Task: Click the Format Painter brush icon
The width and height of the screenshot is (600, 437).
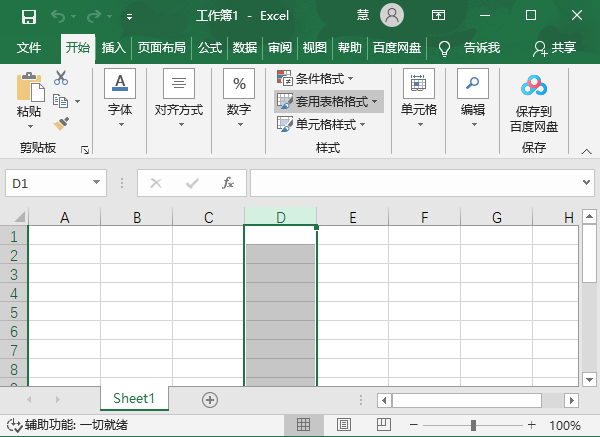Action: click(x=61, y=123)
